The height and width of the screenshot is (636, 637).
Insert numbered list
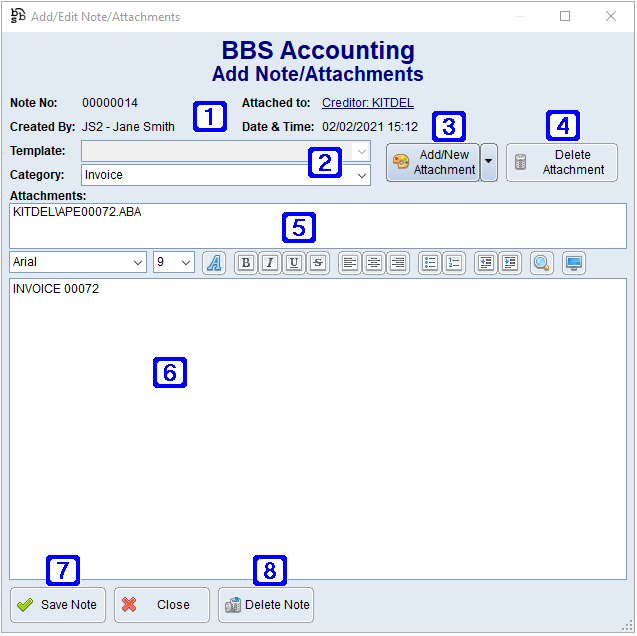454,263
